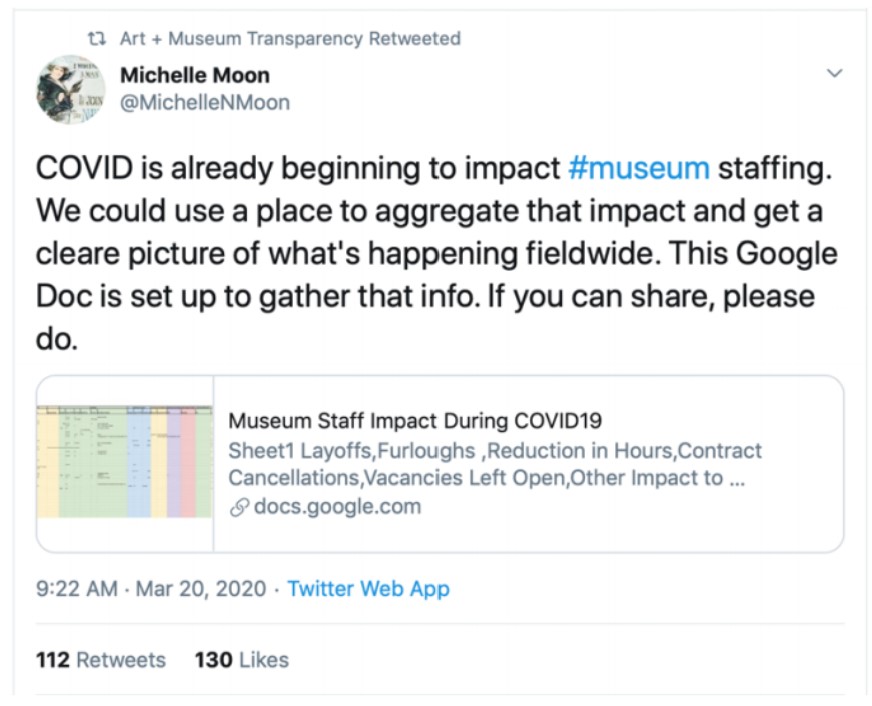Expand the tweet options chevron menu
872x706 pixels.
[835, 73]
